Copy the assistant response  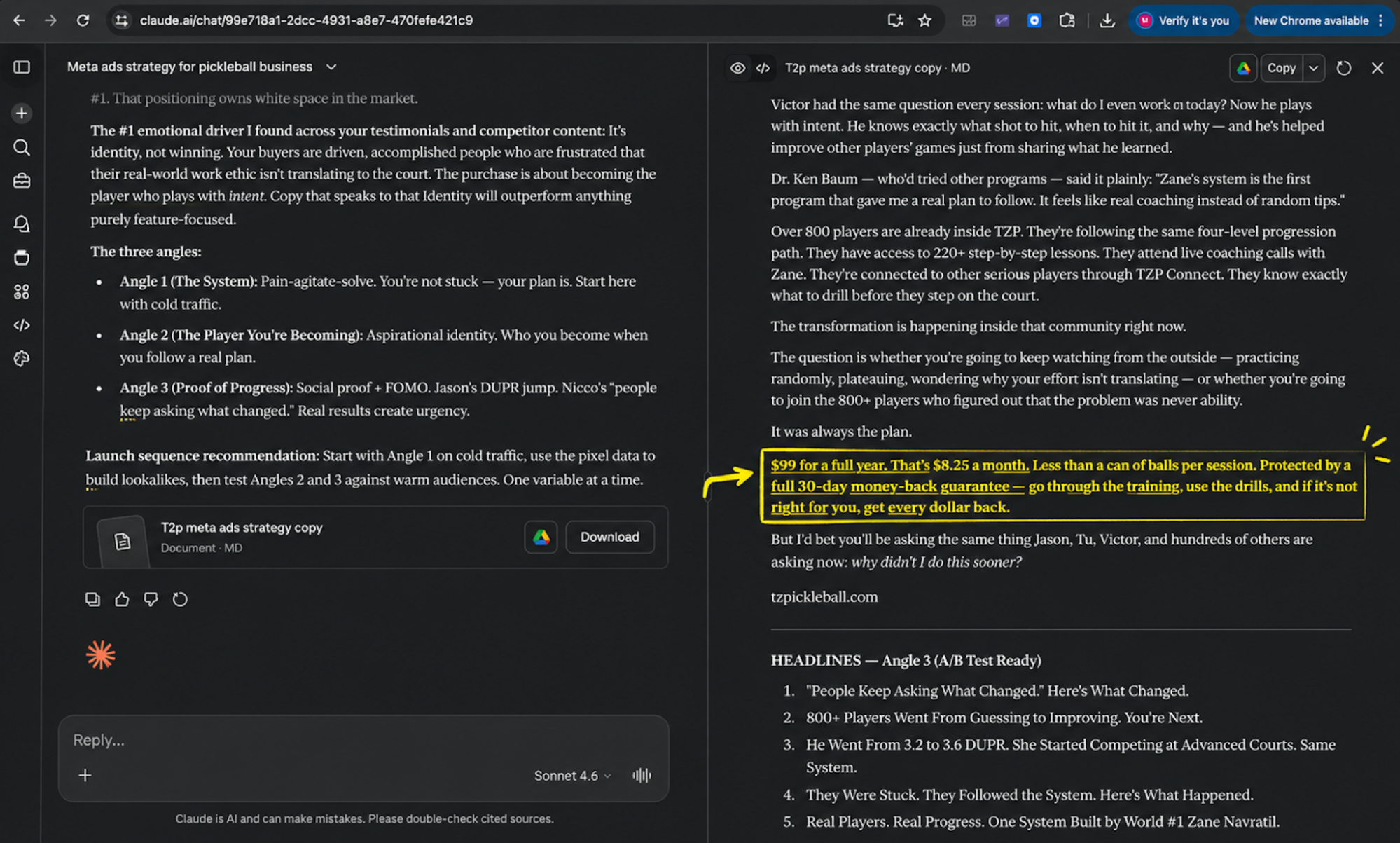point(92,599)
